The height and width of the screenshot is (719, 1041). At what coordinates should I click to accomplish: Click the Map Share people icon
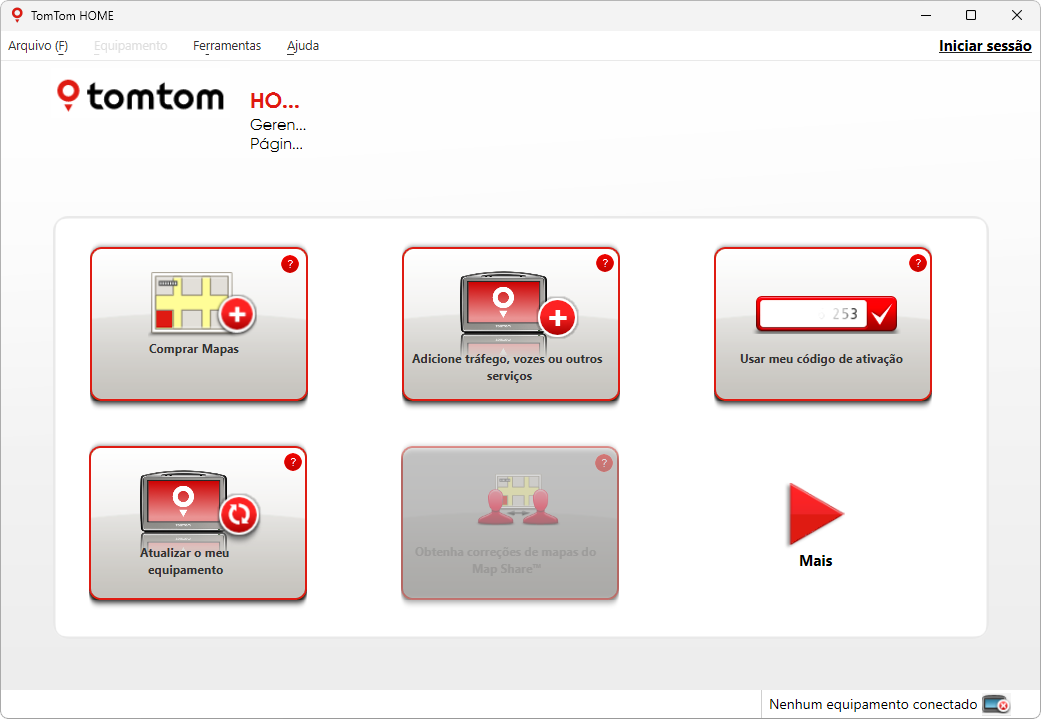[x=518, y=500]
